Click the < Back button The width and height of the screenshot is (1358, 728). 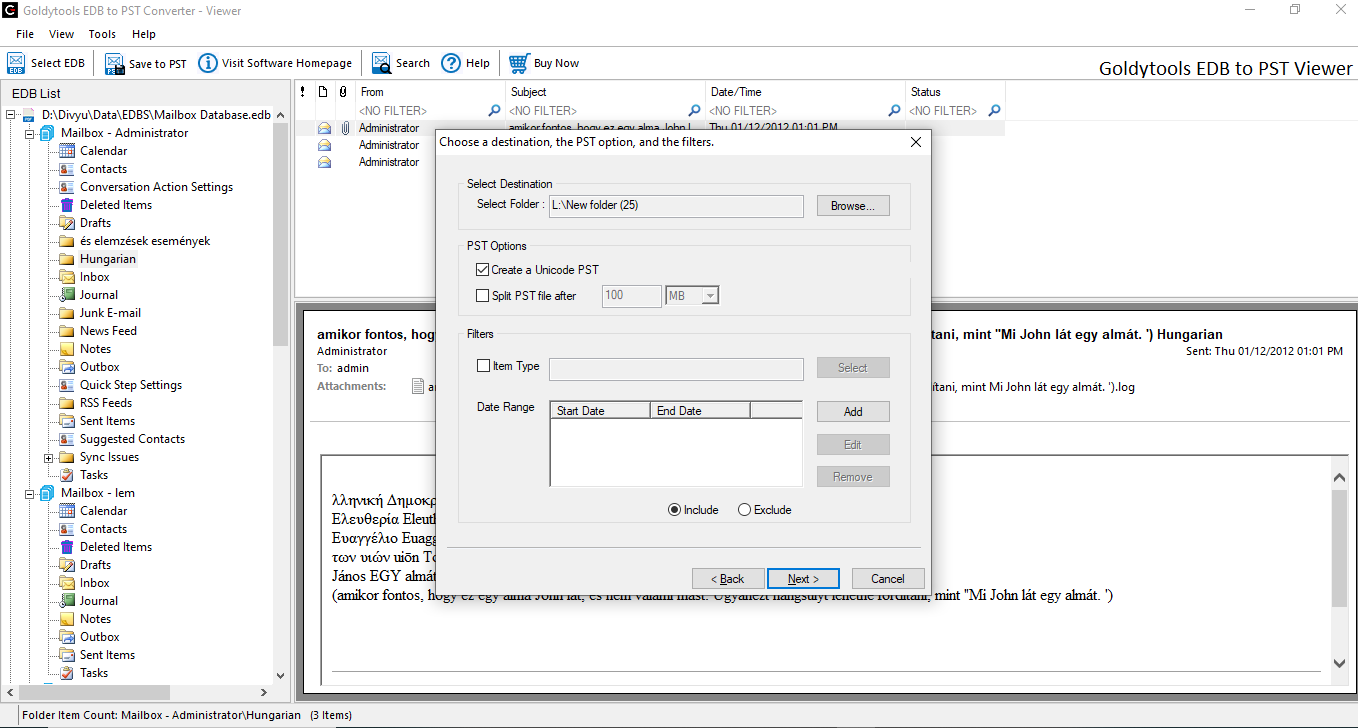click(x=728, y=579)
